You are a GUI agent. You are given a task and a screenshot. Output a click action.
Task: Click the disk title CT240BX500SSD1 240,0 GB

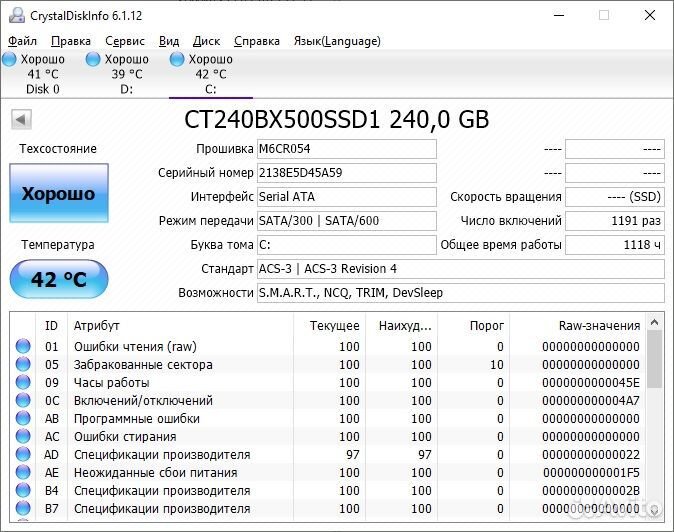point(337,119)
